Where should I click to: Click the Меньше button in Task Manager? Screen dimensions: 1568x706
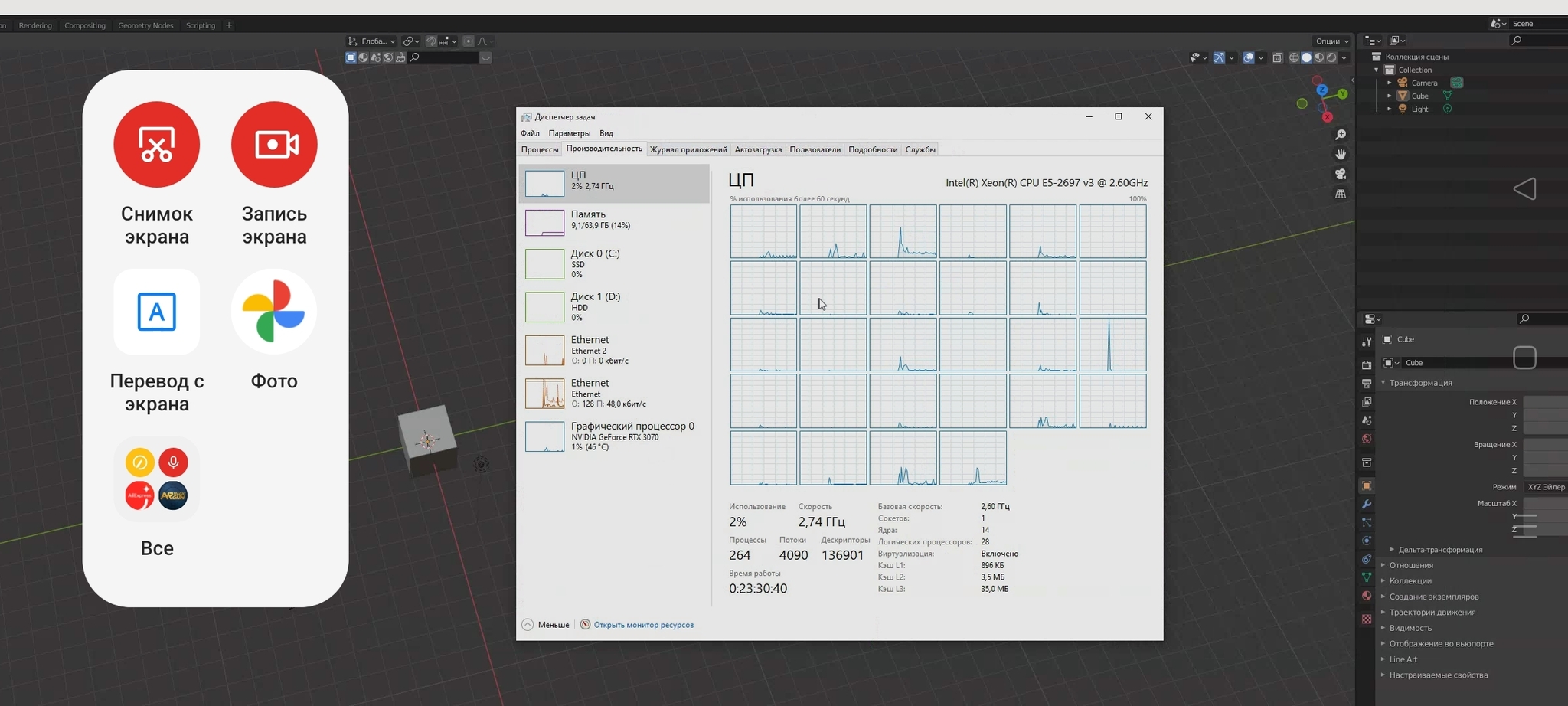coord(546,625)
